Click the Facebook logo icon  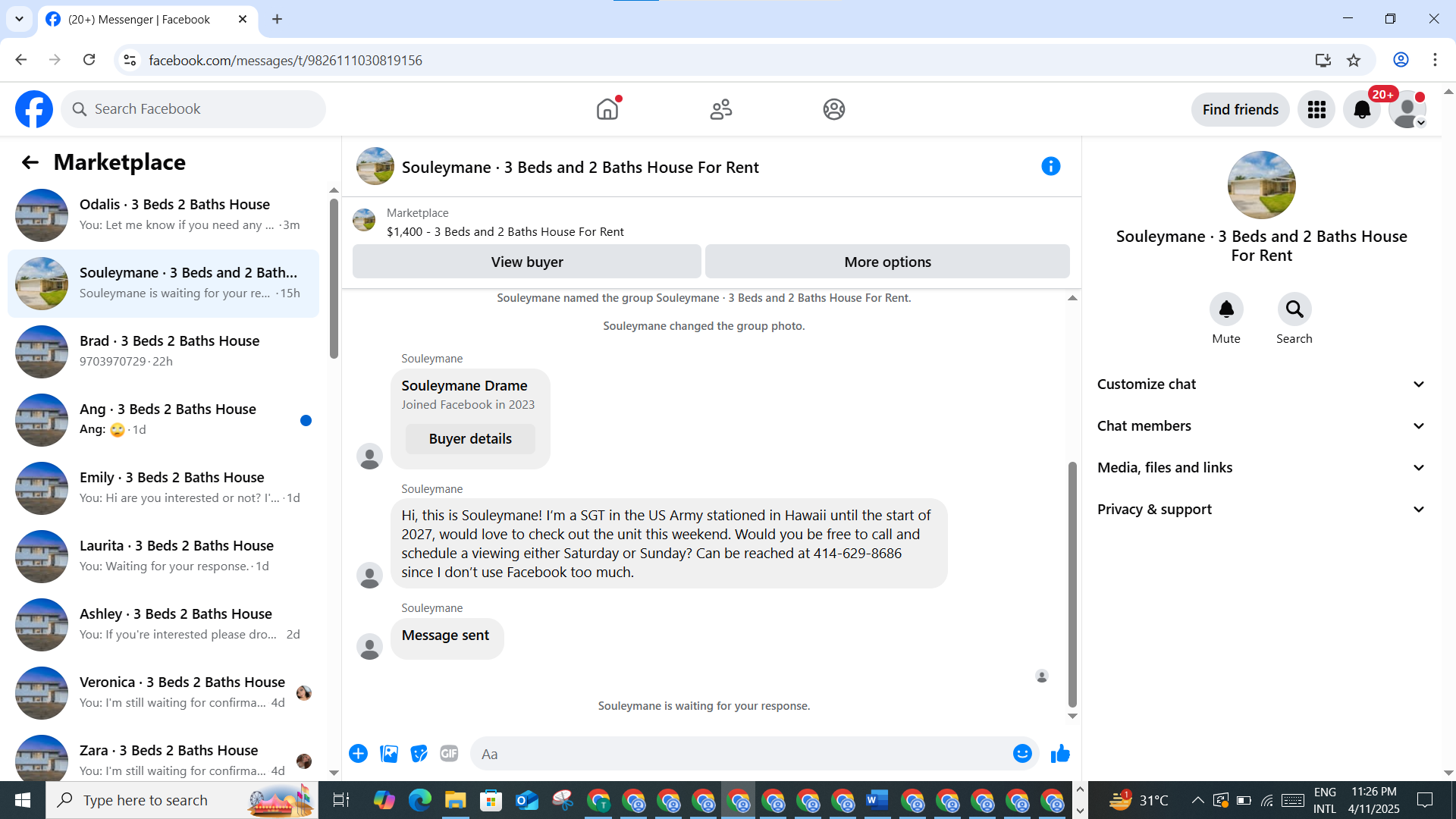point(34,109)
